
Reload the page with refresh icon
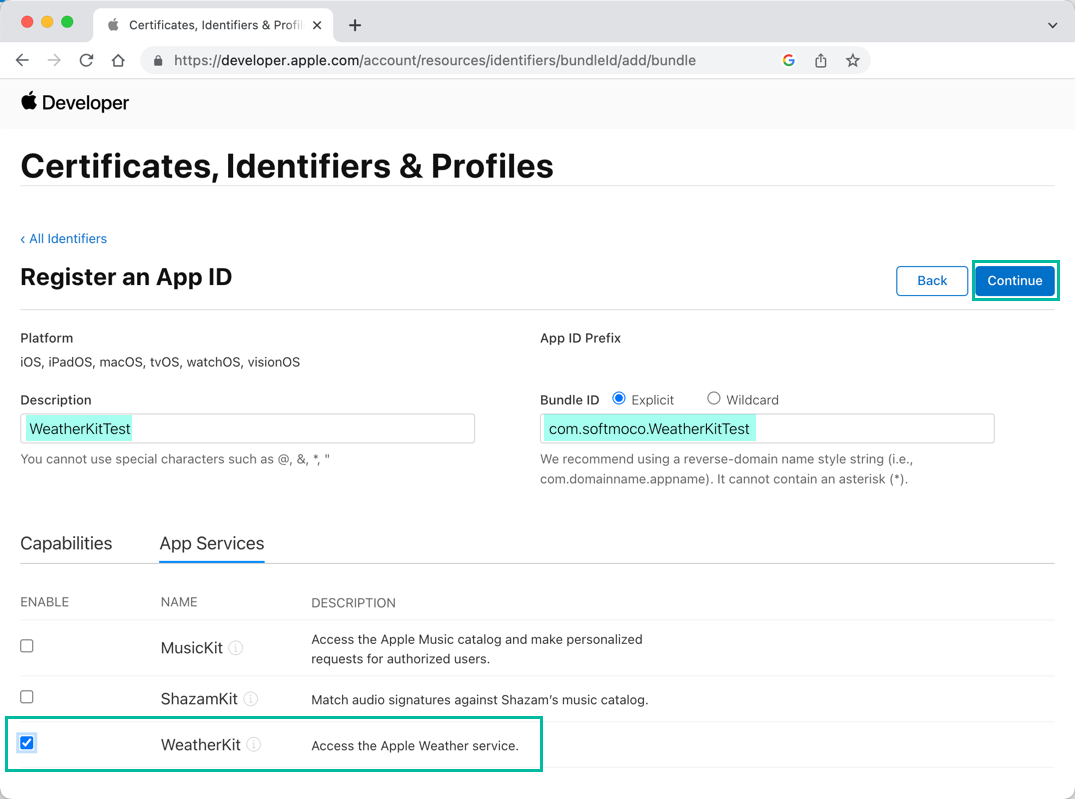[86, 60]
